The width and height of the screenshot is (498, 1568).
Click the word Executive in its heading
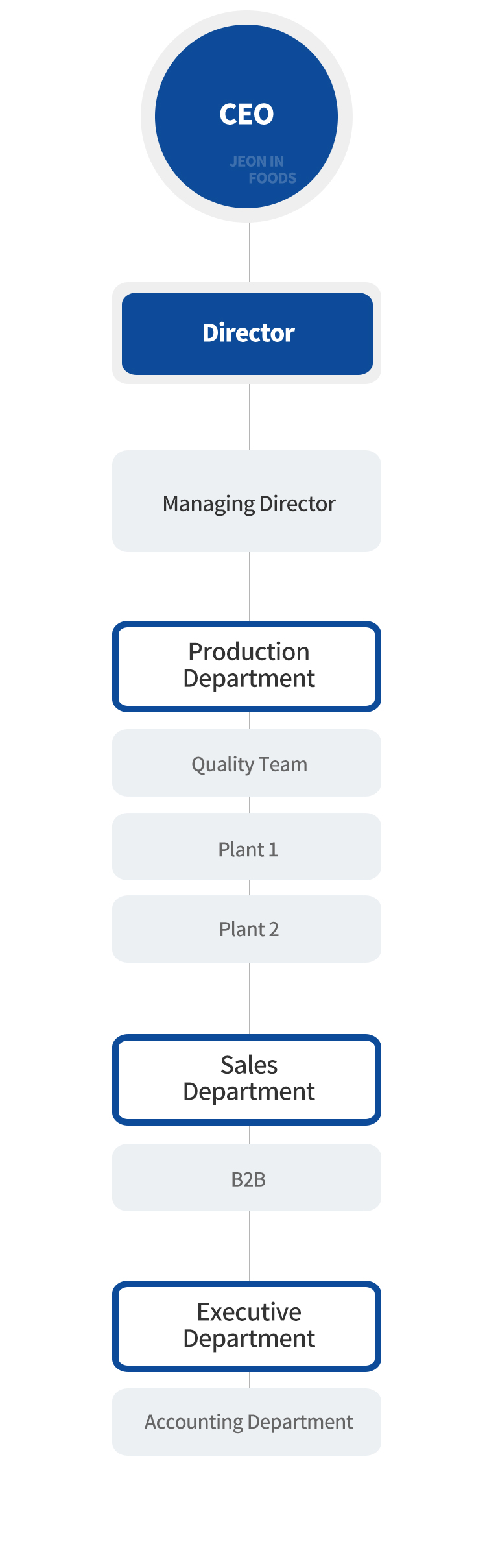(x=249, y=1312)
